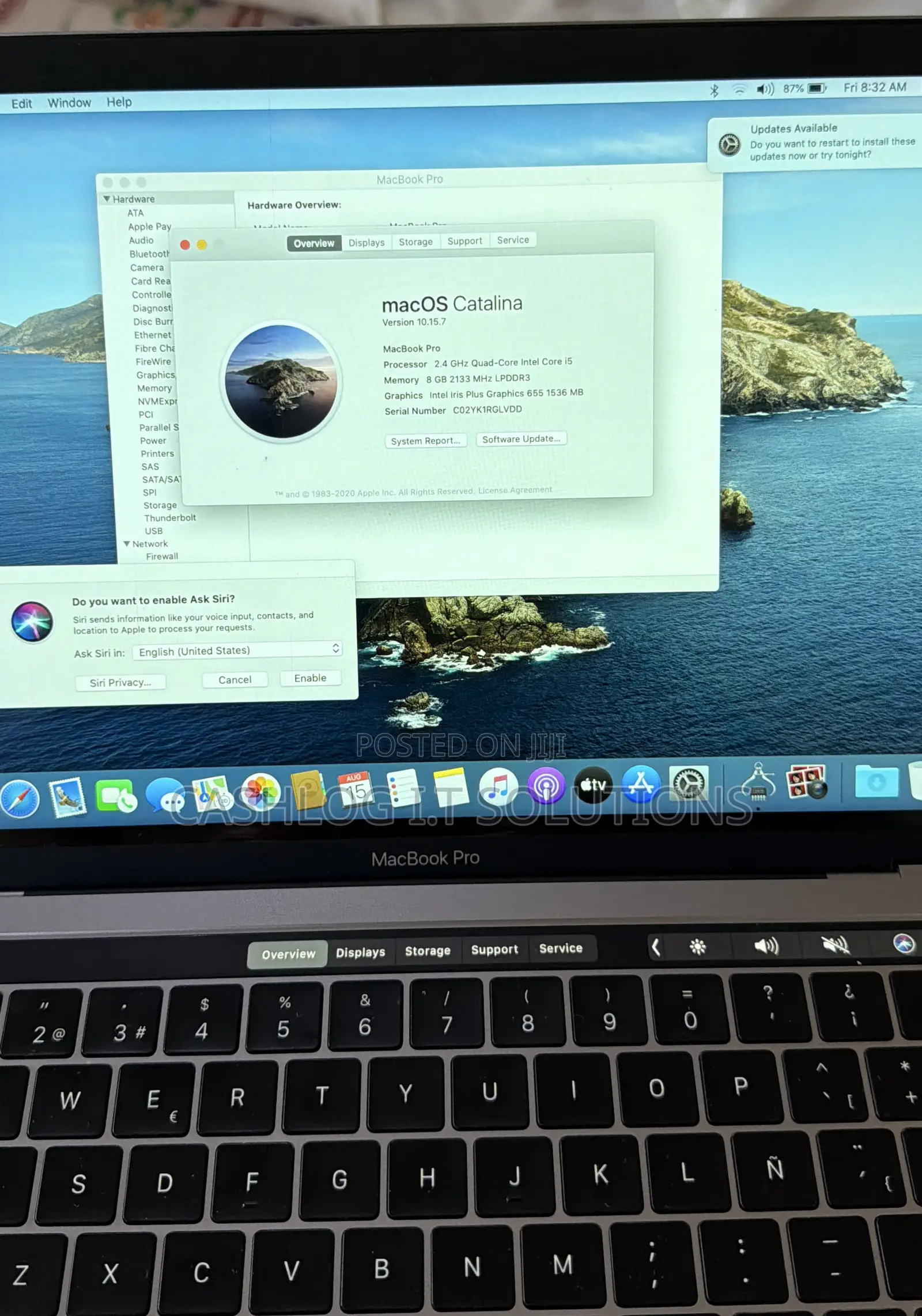Open Reminders list icon in Dock
Viewport: 922px width, 1316px height.
pyautogui.click(x=402, y=788)
